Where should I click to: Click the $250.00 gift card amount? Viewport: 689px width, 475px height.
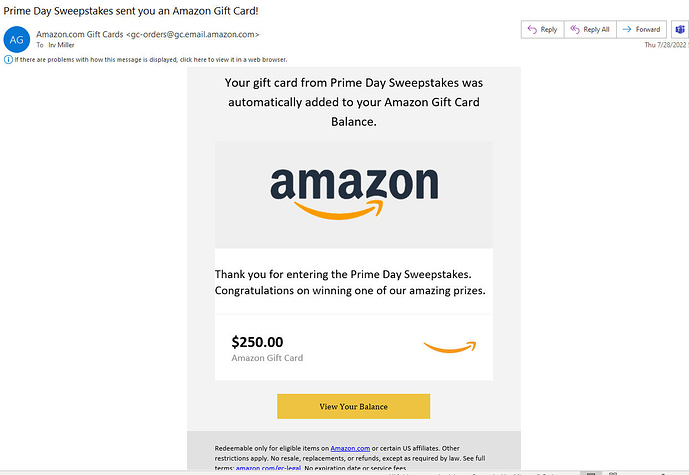tap(257, 342)
